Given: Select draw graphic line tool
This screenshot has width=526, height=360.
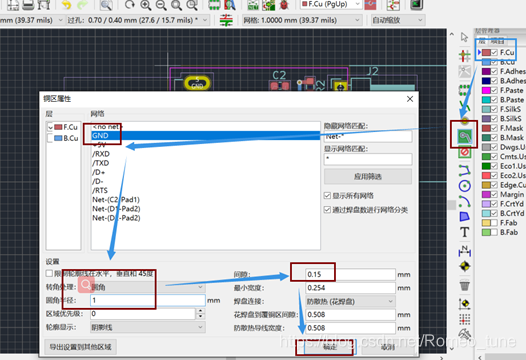Looking at the screenshot, I should pyautogui.click(x=465, y=170).
